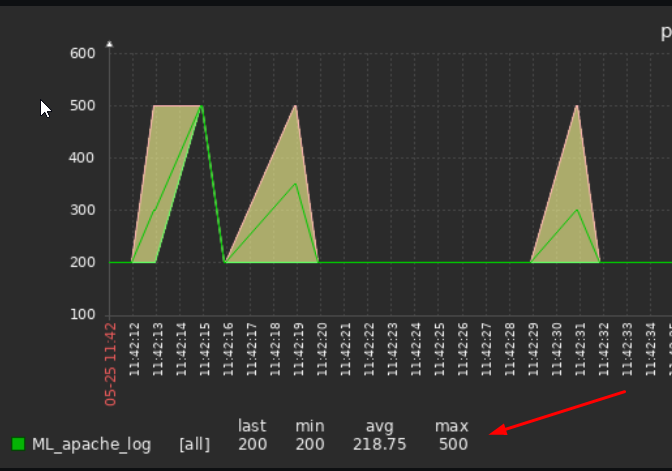672x471 pixels.
Task: Click the last value 200
Action: pyautogui.click(x=252, y=444)
